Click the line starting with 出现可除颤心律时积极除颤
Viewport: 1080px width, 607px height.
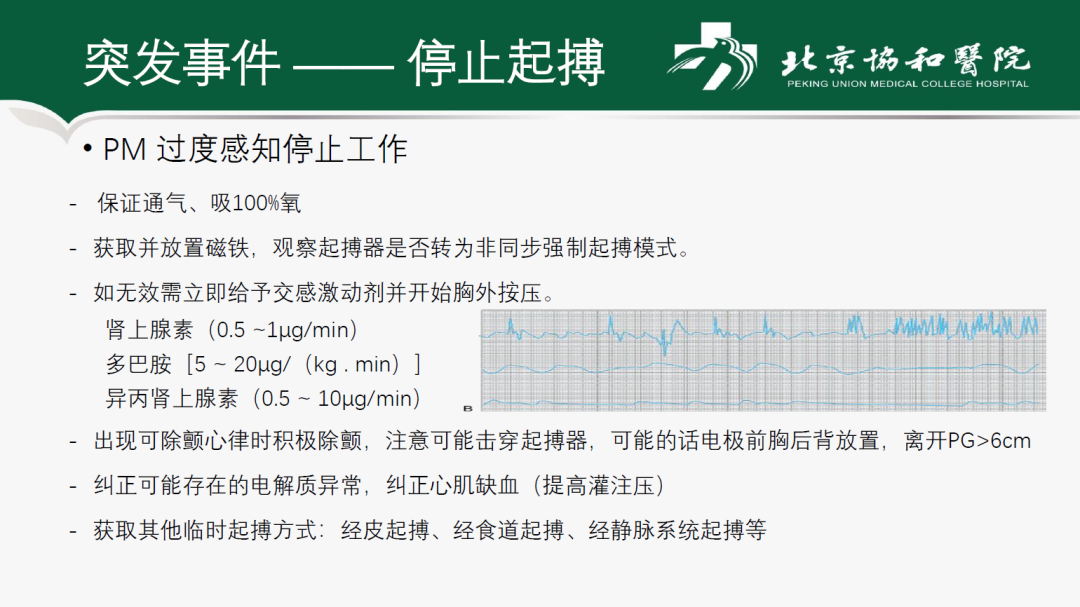[x=561, y=441]
